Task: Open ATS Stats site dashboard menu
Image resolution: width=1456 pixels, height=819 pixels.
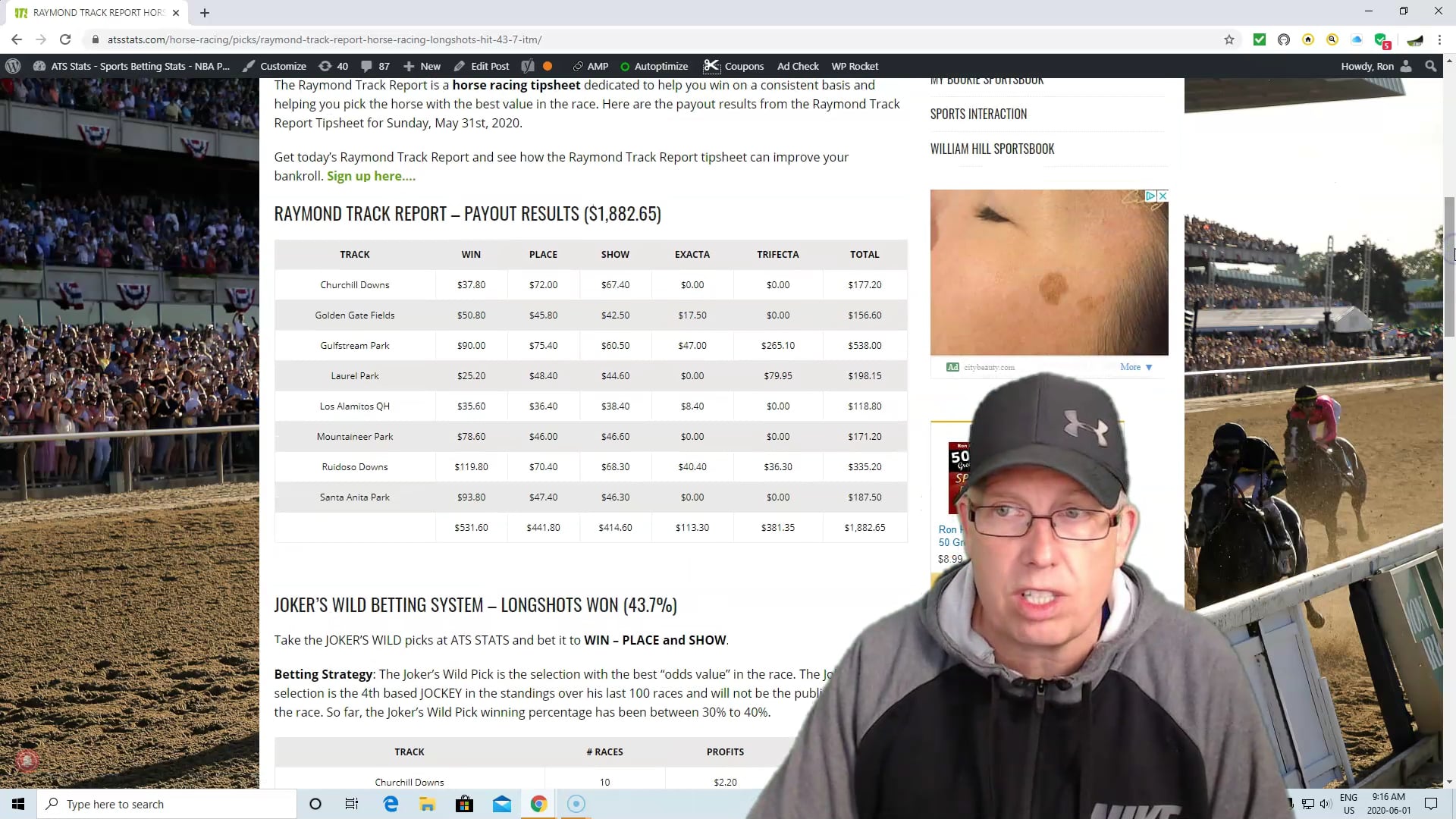Action: click(131, 66)
